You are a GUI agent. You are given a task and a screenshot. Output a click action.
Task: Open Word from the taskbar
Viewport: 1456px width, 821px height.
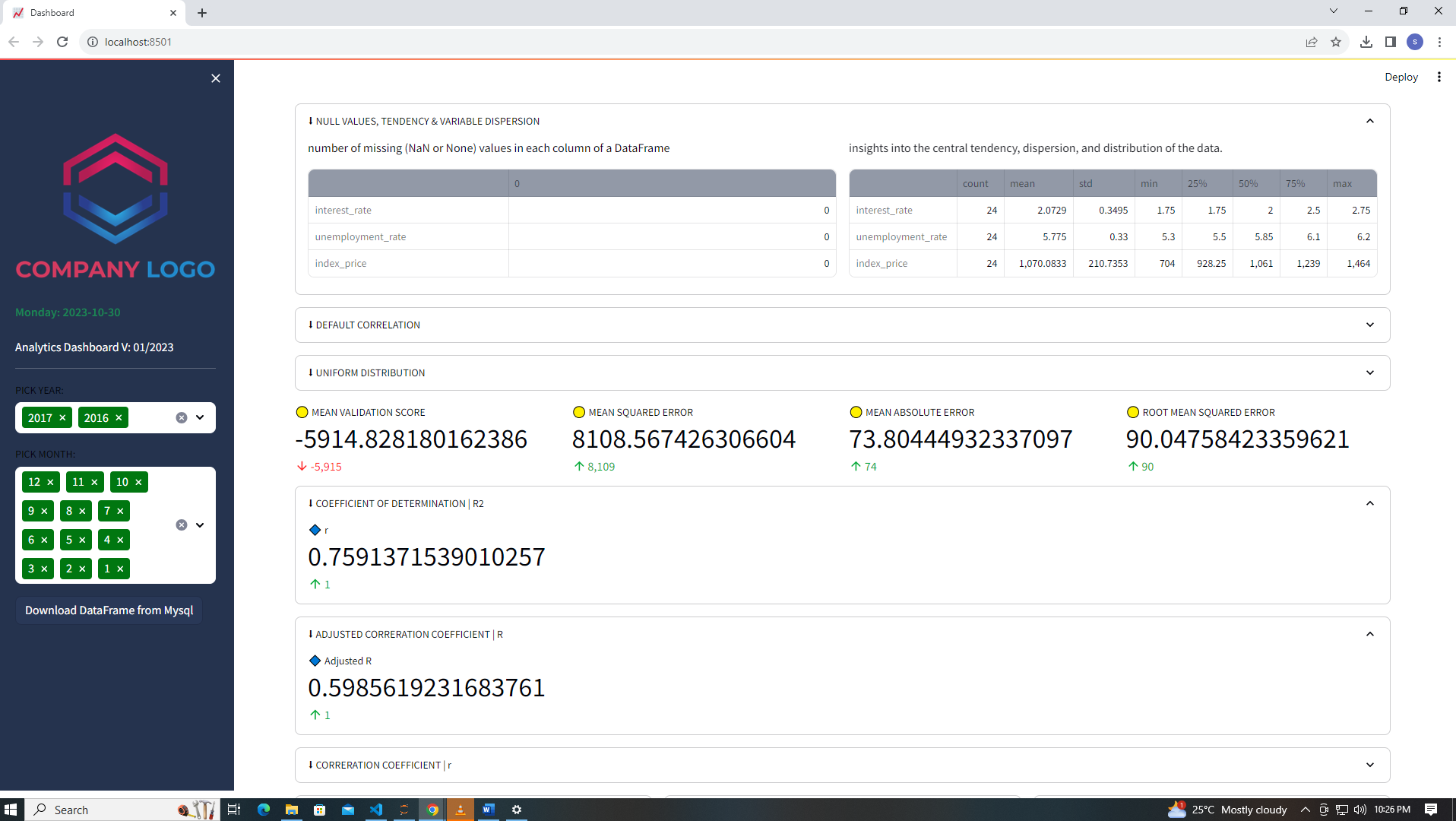click(x=488, y=809)
